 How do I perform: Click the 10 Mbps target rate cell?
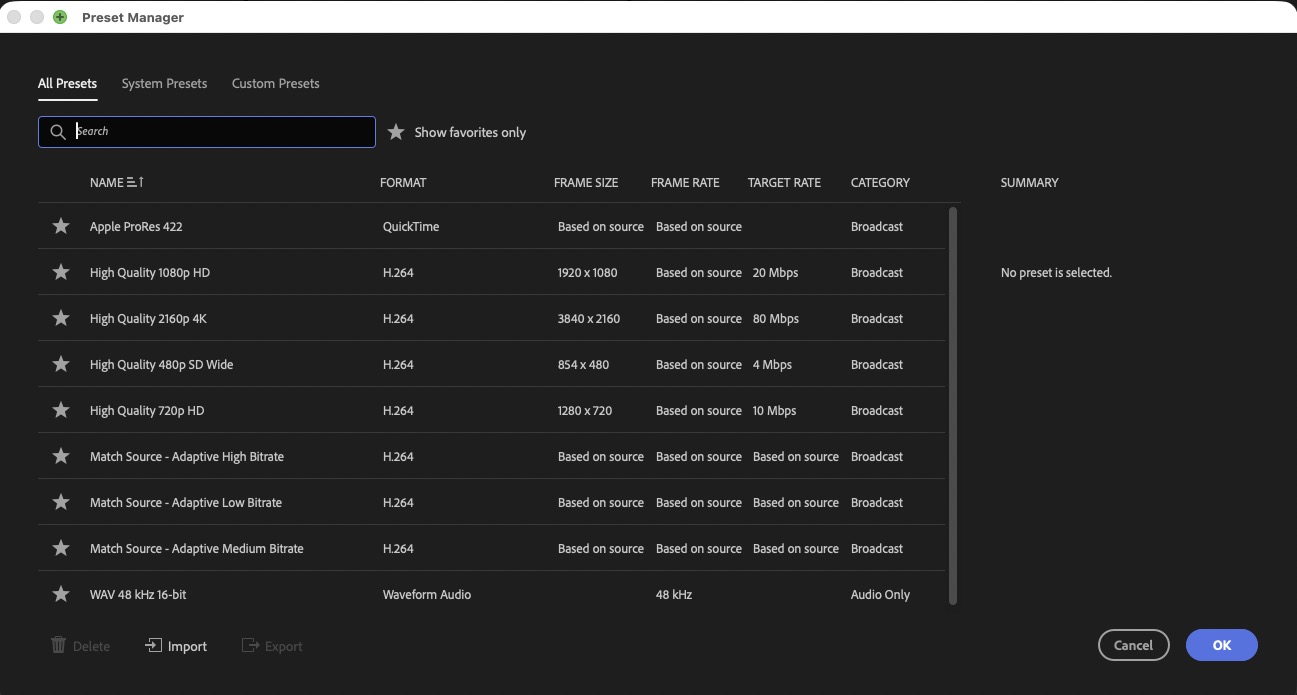pyautogui.click(x=774, y=410)
